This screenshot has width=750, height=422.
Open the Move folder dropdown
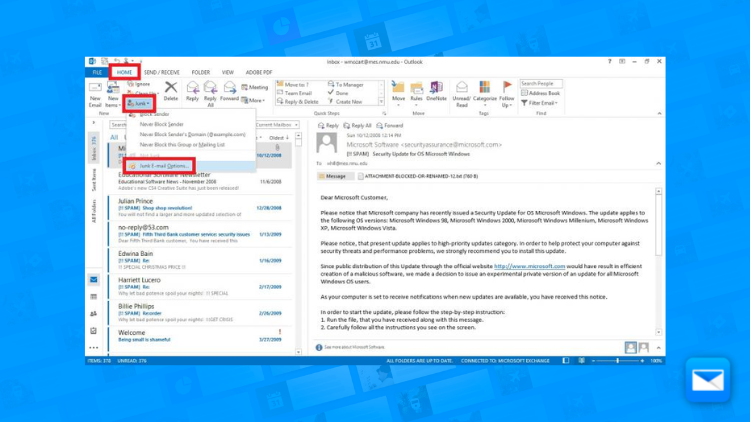coord(398,93)
